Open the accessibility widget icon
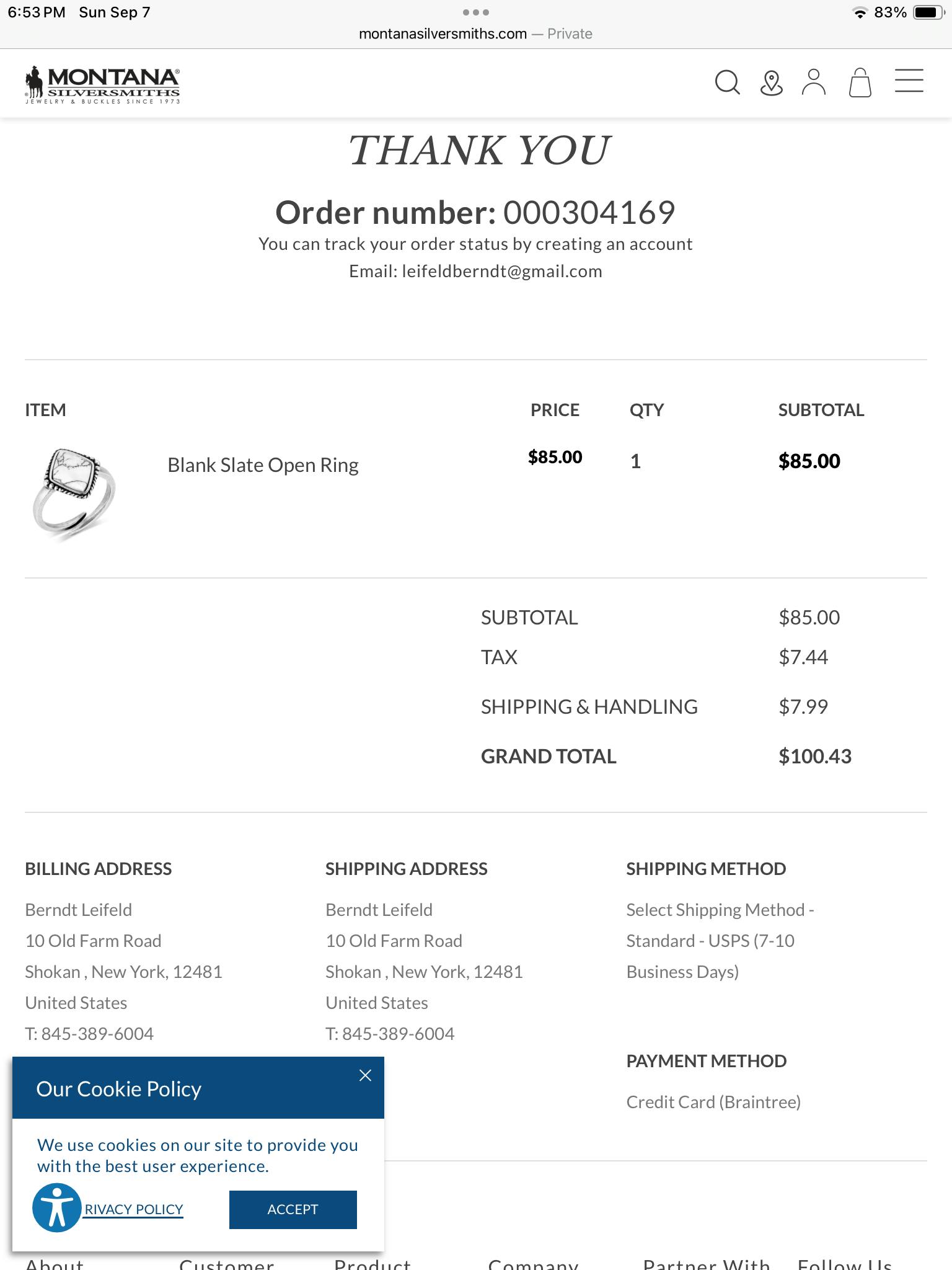This screenshot has height=1270, width=952. tap(56, 1207)
